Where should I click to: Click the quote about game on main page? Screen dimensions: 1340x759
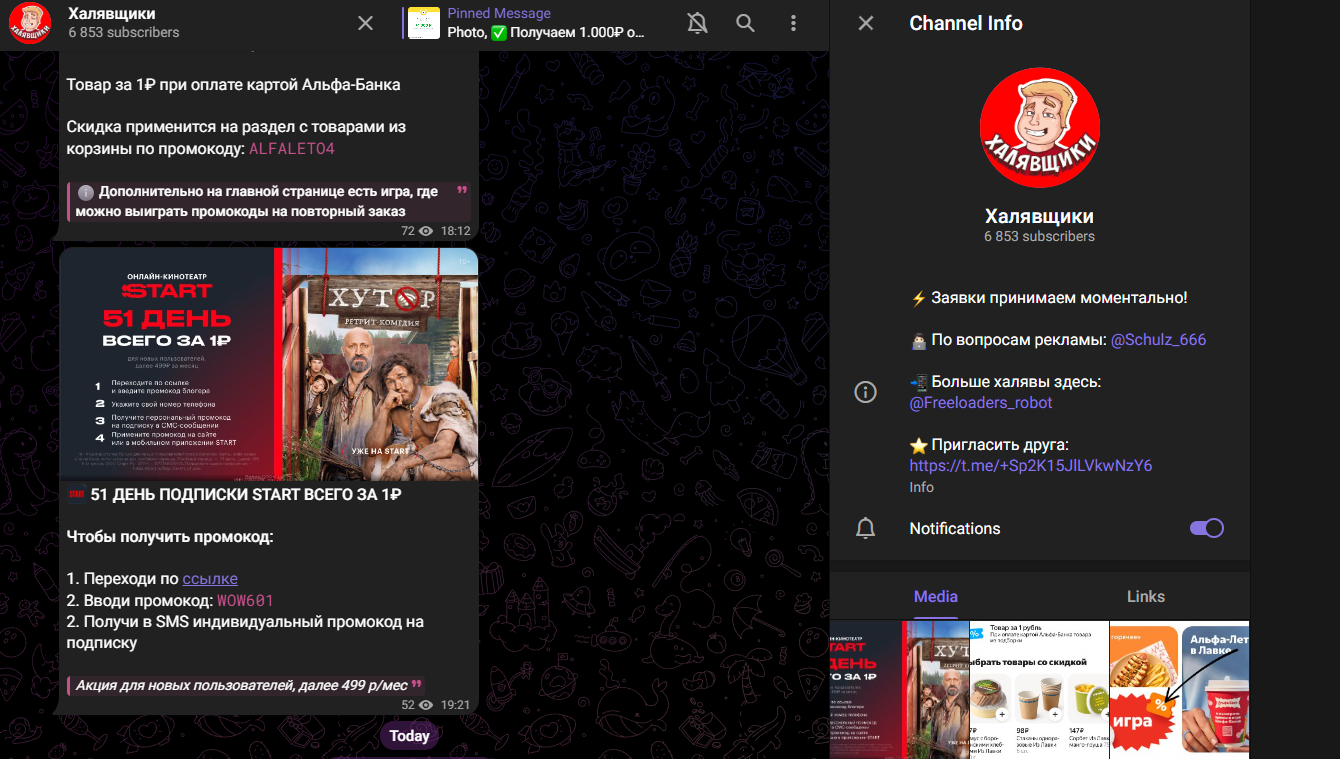(x=268, y=201)
